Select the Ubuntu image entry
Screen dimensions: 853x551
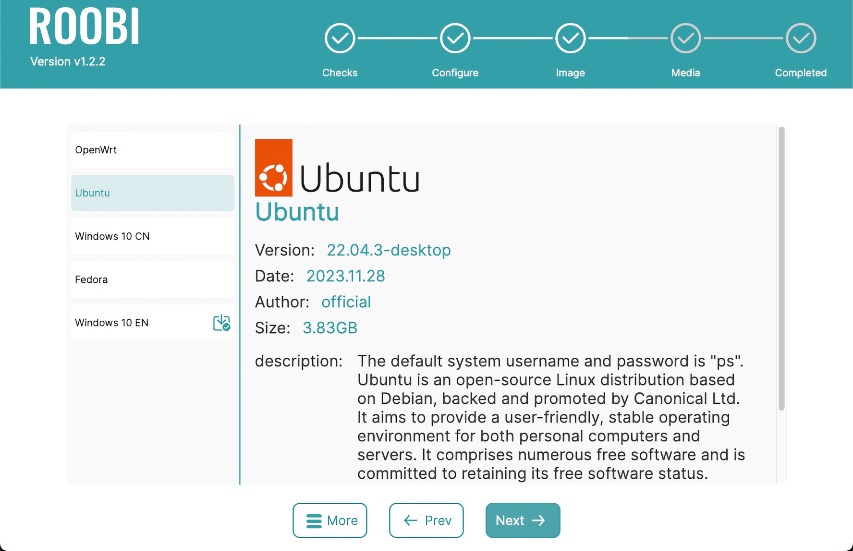[x=152, y=193]
